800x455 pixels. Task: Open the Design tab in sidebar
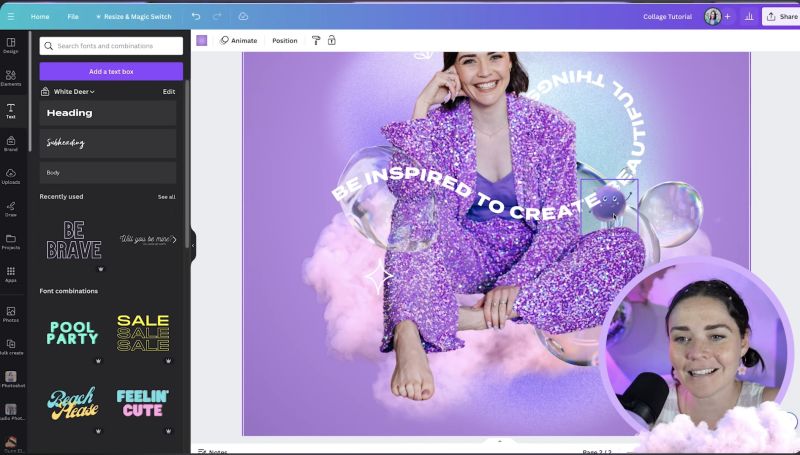pyautogui.click(x=11, y=45)
